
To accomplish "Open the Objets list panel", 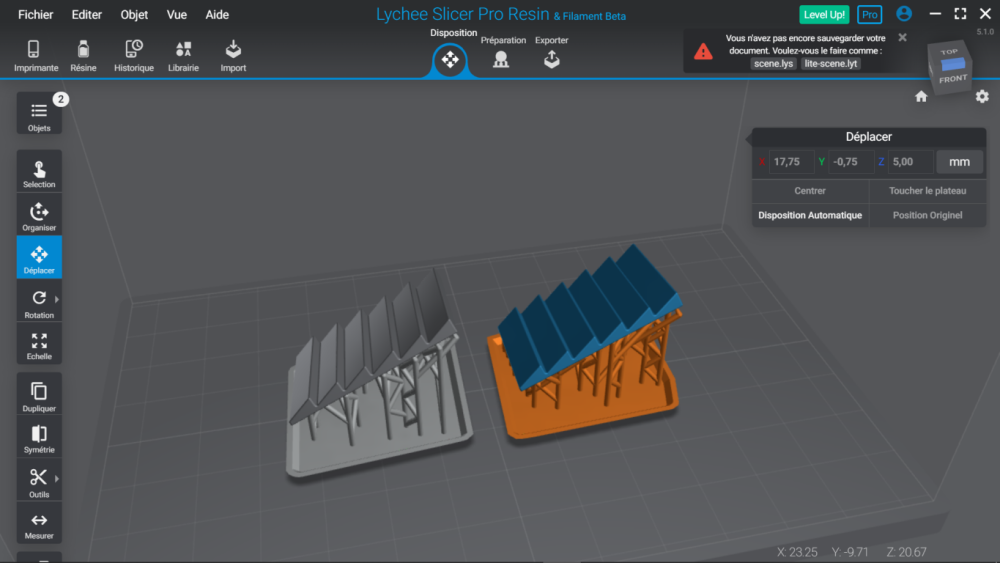I will [39, 113].
